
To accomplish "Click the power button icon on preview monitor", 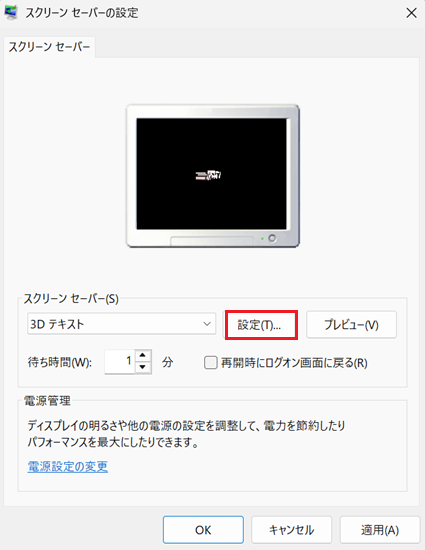I will click(x=272, y=238).
